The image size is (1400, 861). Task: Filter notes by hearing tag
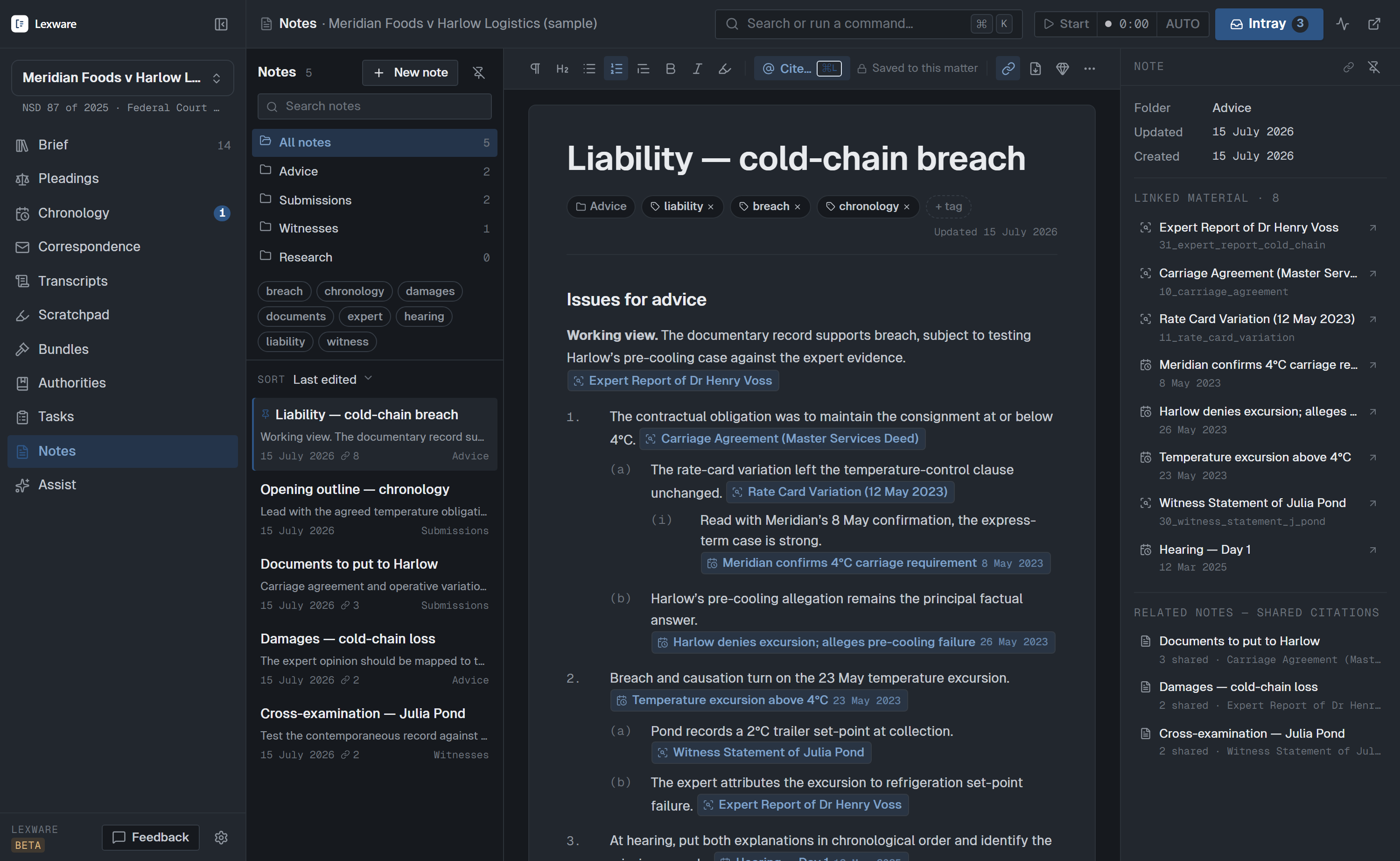[424, 316]
